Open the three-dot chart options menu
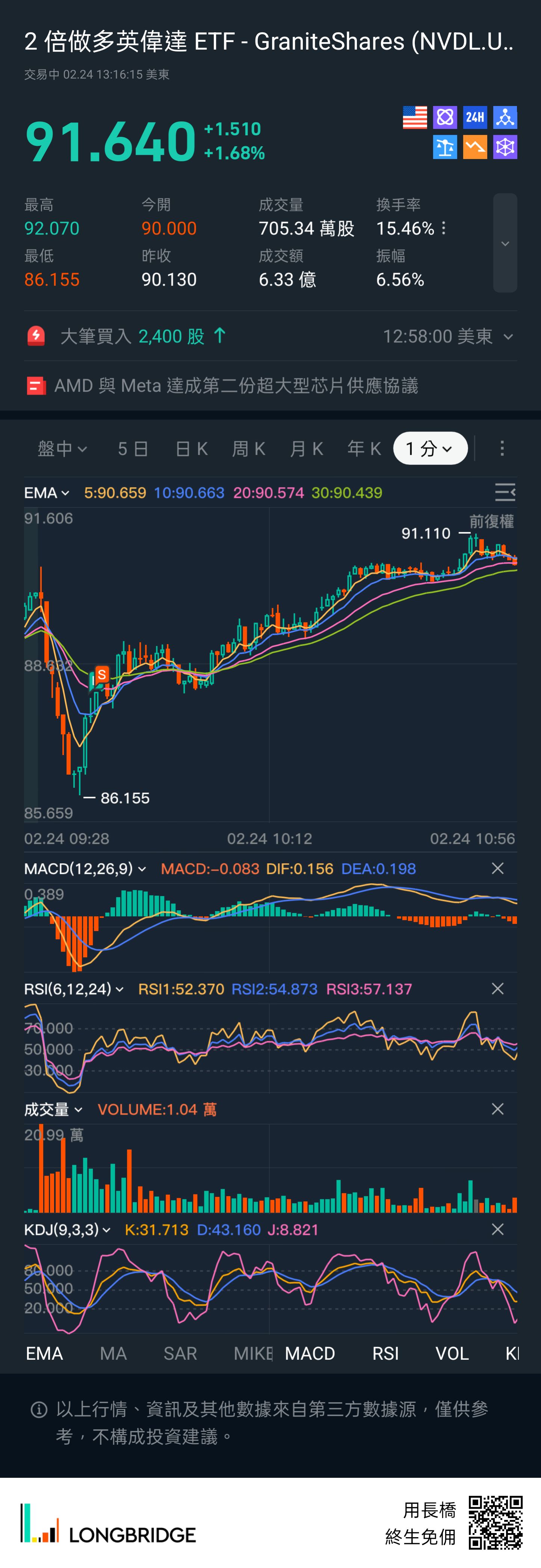Viewport: 541px width, 1568px height. (502, 449)
